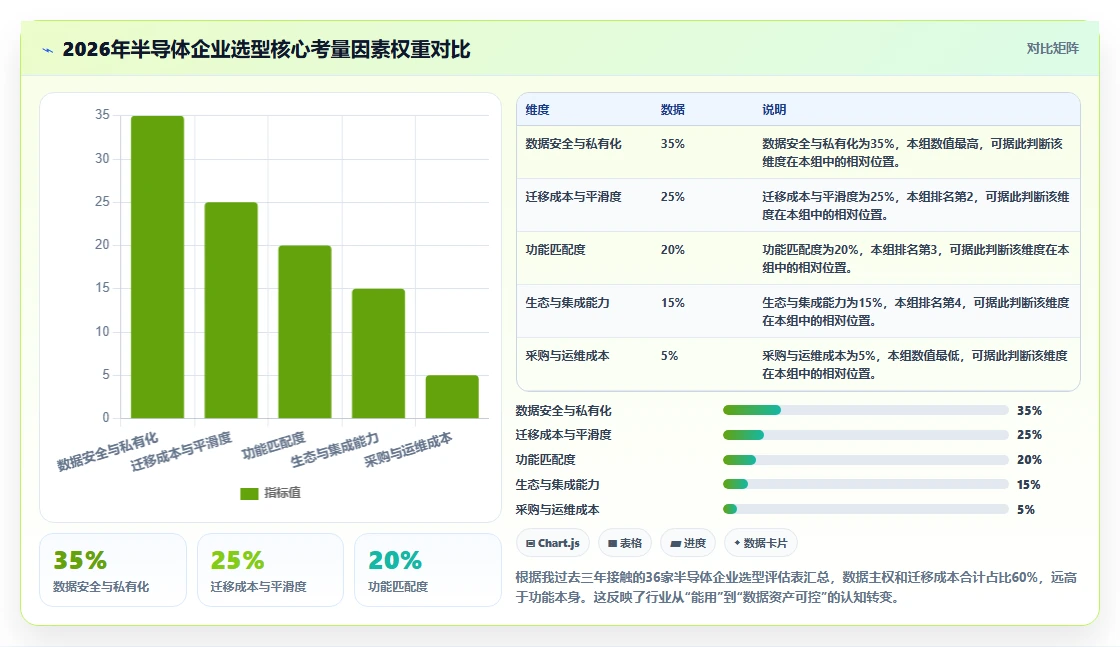1120x647 pixels.
Task: Click the 迁移成本与平滑度 bar in the chart
Action: point(231,310)
